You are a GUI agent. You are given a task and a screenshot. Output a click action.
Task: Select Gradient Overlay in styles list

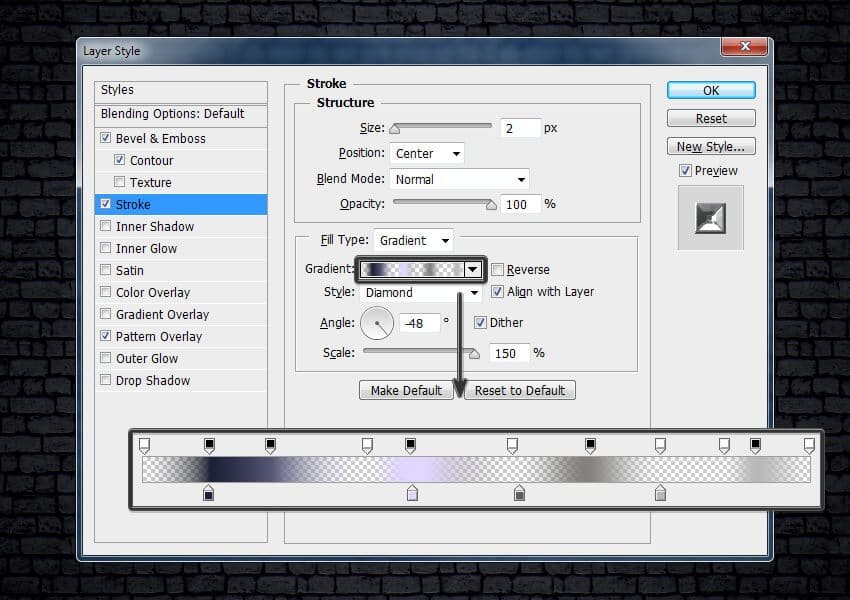pyautogui.click(x=162, y=315)
